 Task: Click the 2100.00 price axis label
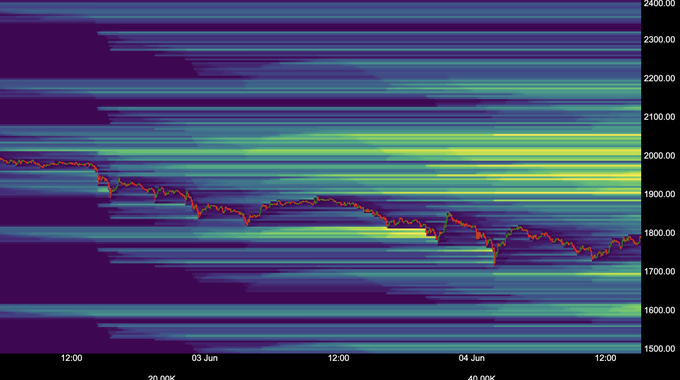(x=659, y=117)
